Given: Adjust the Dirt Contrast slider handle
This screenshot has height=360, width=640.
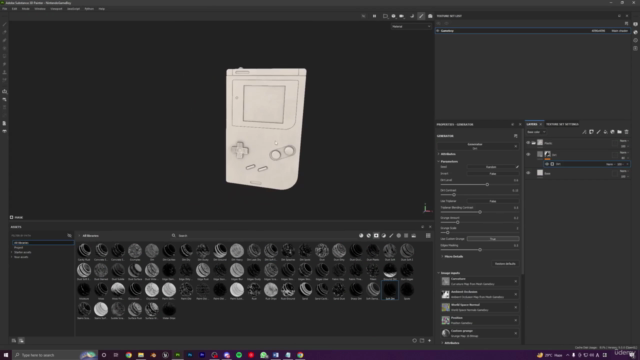Looking at the screenshot, I should [x=454, y=195].
